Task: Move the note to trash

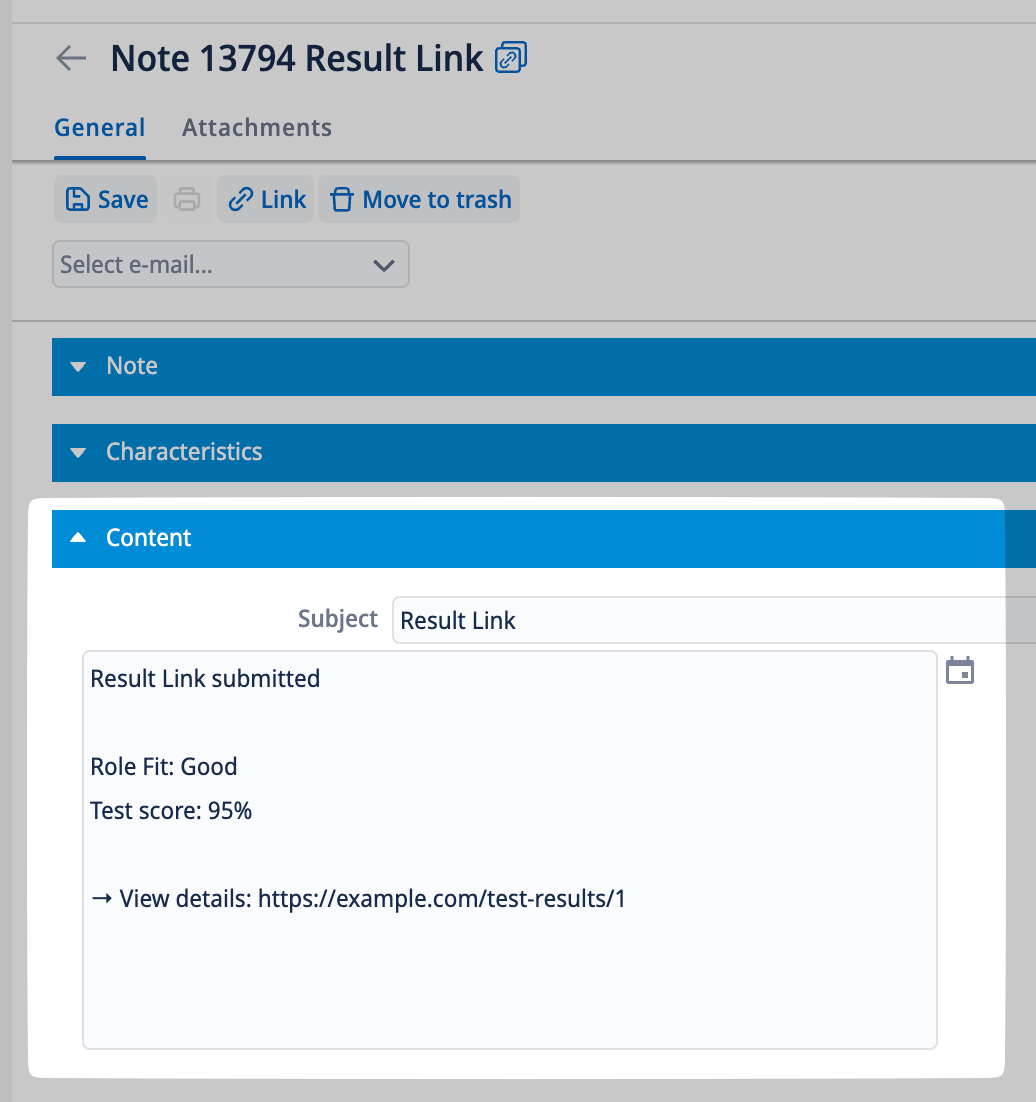Action: 419,200
